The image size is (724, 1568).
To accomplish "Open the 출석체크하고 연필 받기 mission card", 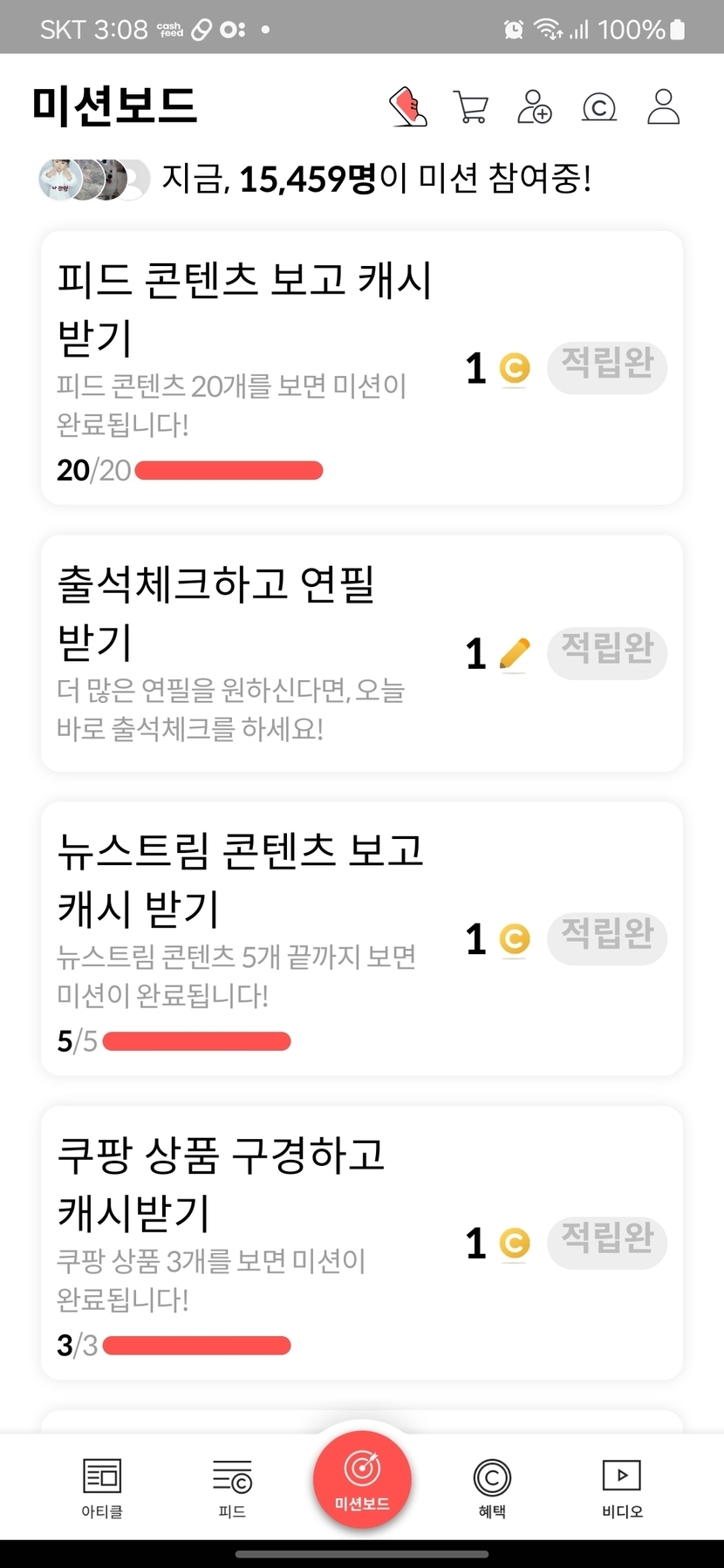I will 244,654.
